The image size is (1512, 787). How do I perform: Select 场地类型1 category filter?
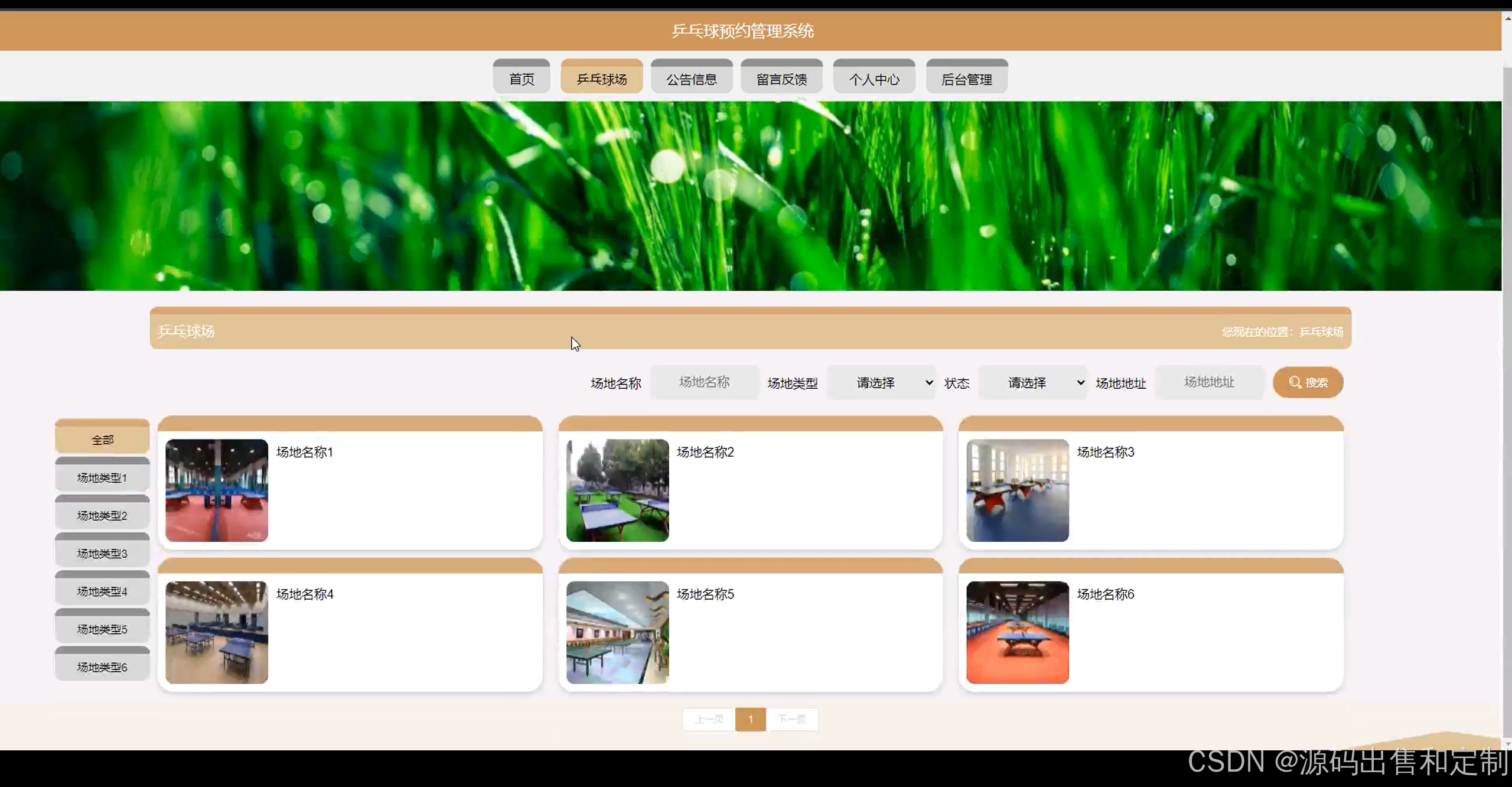tap(102, 477)
